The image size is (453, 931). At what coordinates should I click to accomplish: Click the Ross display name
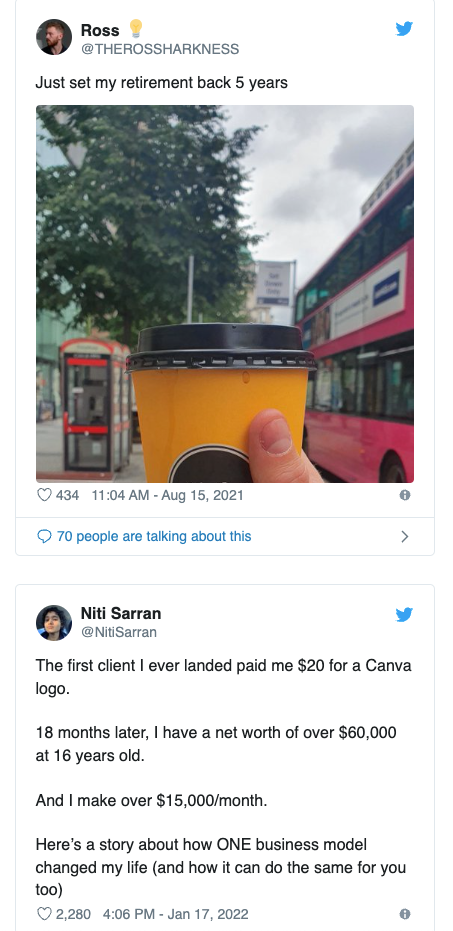(x=100, y=30)
